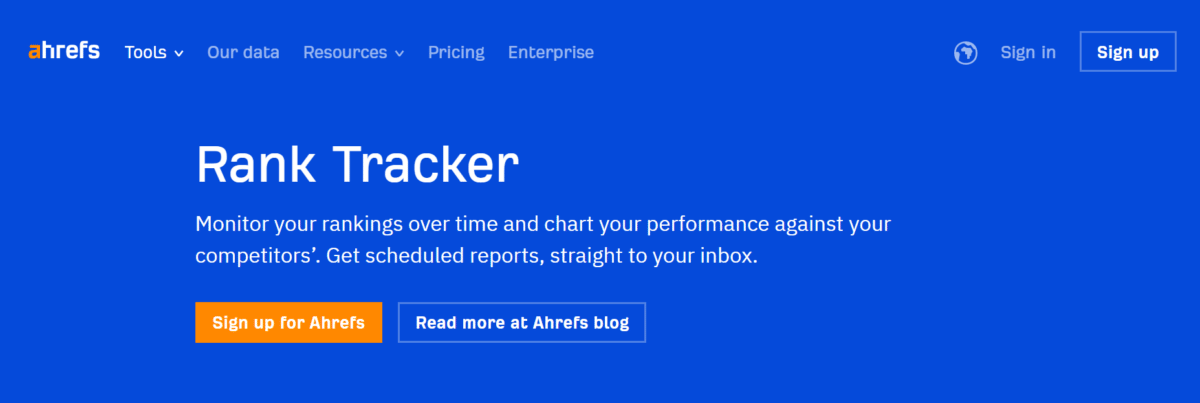Click the ahrefs logo
This screenshot has height=403, width=1200.
tap(64, 51)
